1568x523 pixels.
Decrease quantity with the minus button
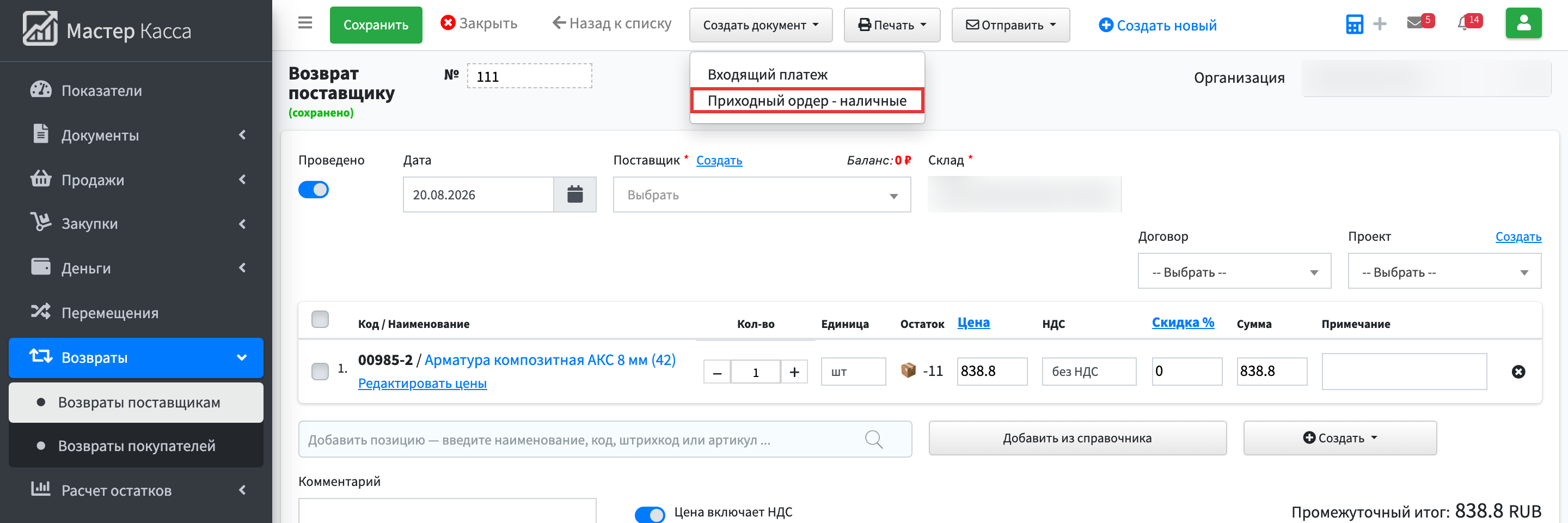717,372
